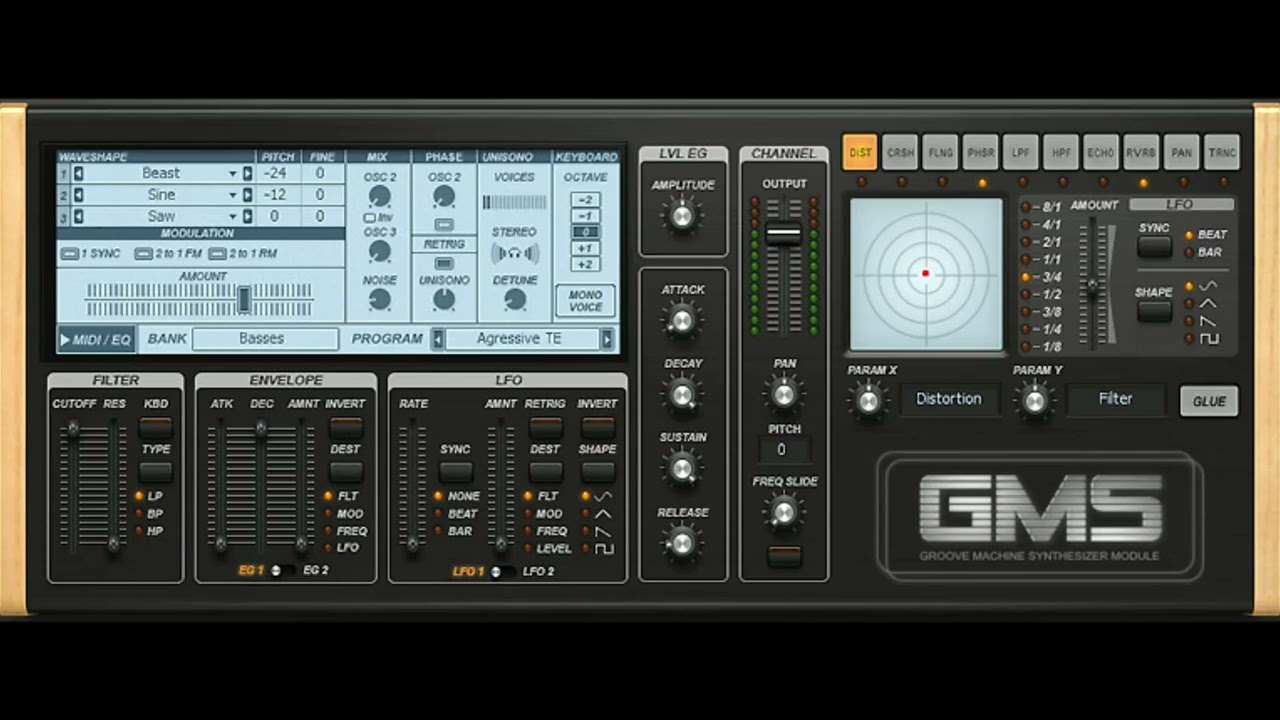The image size is (1280, 720).
Task: Click the envelope DEST button
Action: point(346,472)
